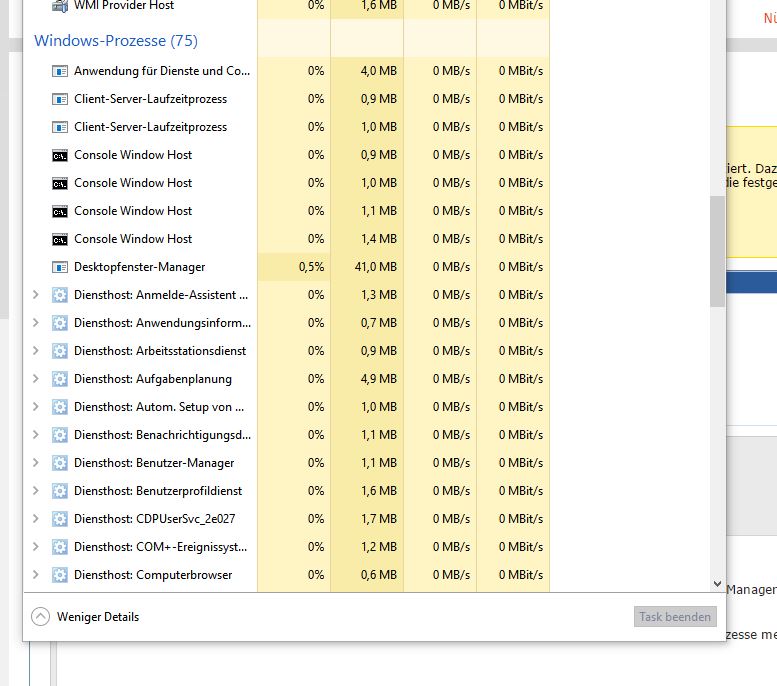Click icon of Anwendung für Dienste und Co... process
This screenshot has width=777, height=686.
click(x=60, y=71)
